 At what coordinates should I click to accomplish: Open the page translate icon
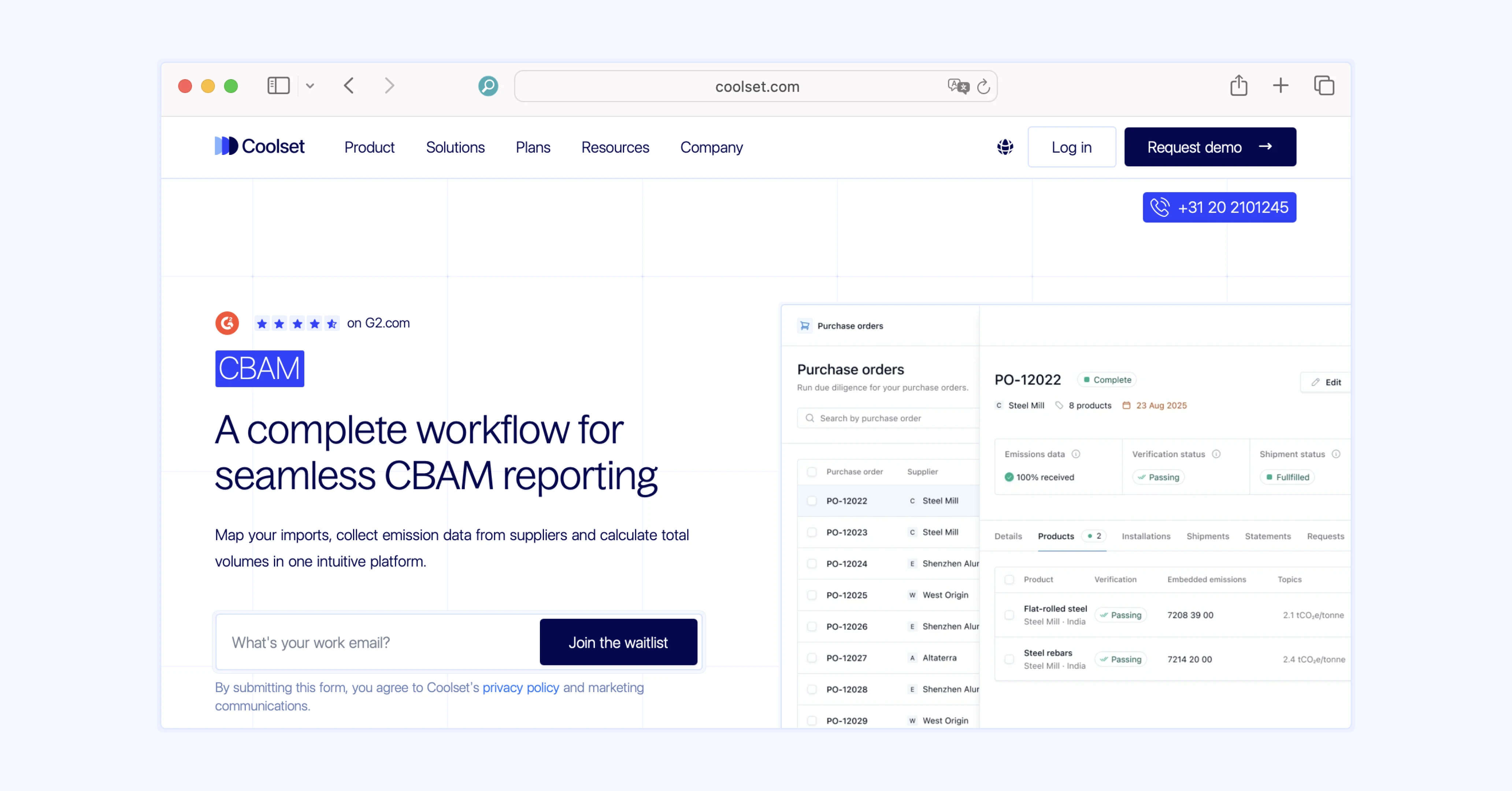tap(958, 86)
